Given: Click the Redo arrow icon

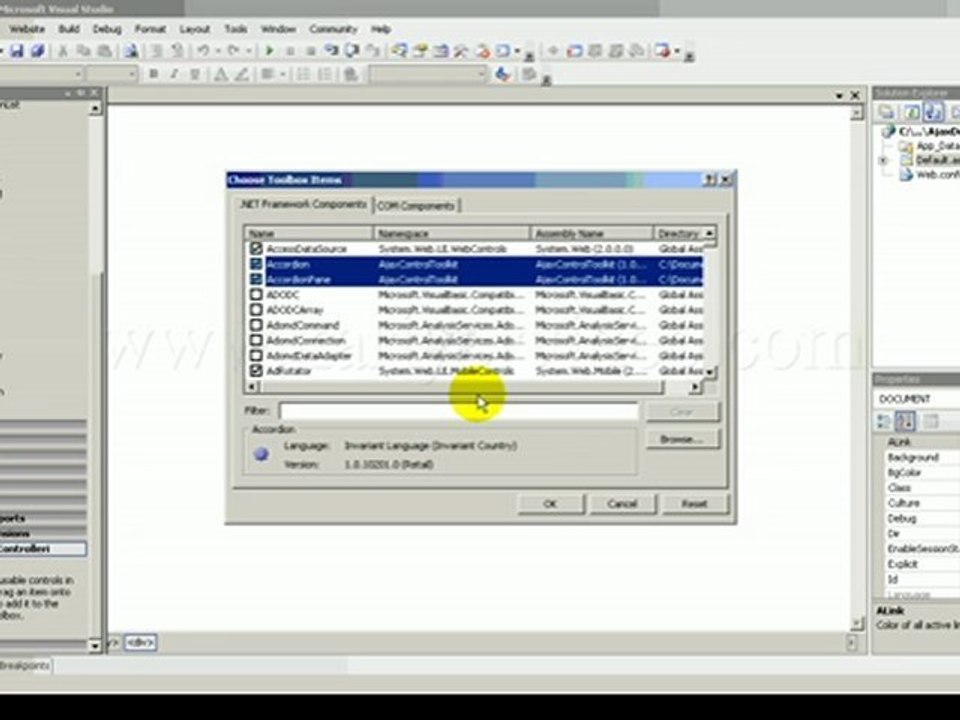Looking at the screenshot, I should (233, 51).
